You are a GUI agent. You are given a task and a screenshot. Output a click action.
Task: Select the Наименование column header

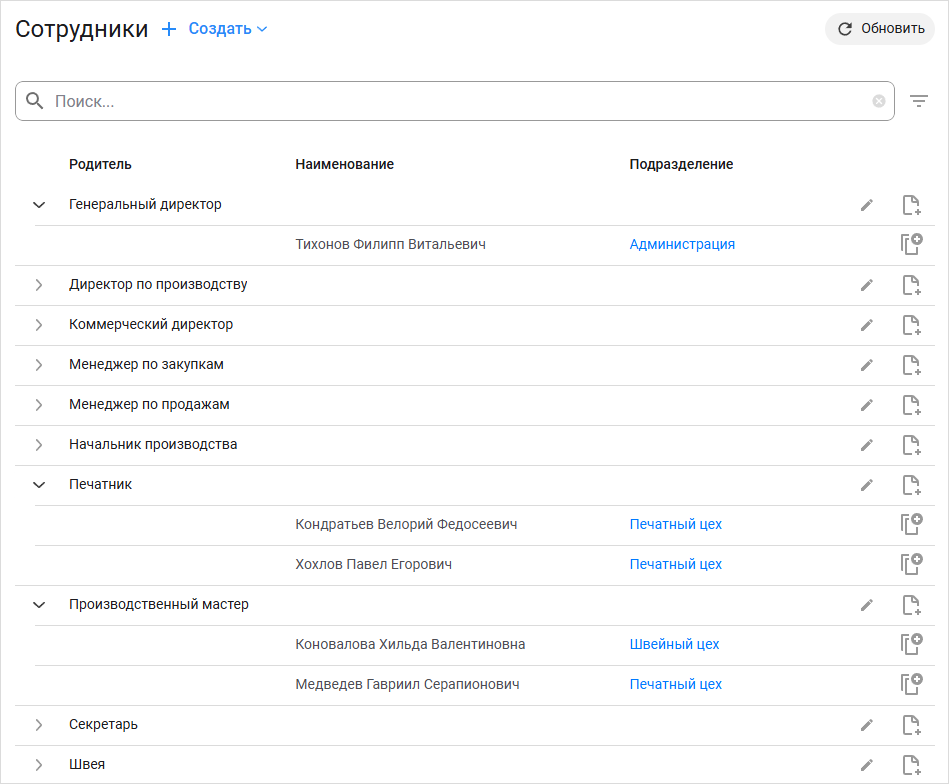343,164
